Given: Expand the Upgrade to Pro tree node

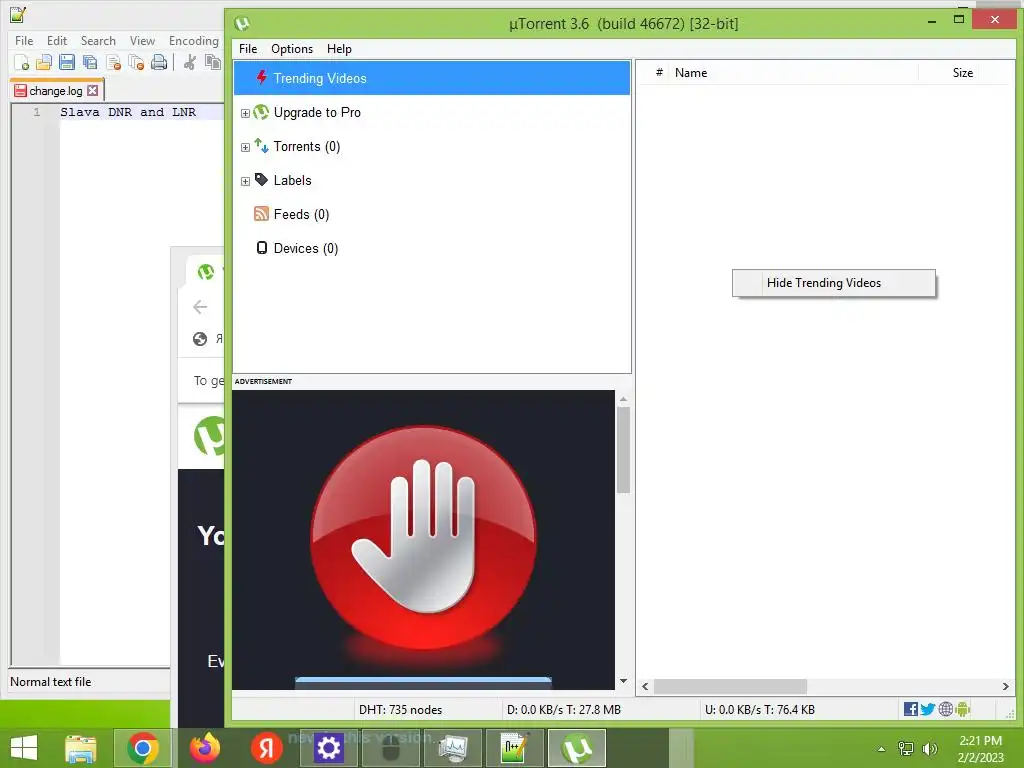Looking at the screenshot, I should [x=245, y=114].
